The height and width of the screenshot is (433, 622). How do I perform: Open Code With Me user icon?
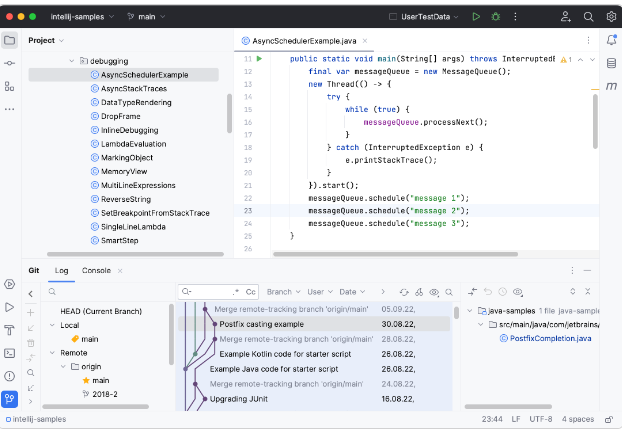click(x=565, y=17)
